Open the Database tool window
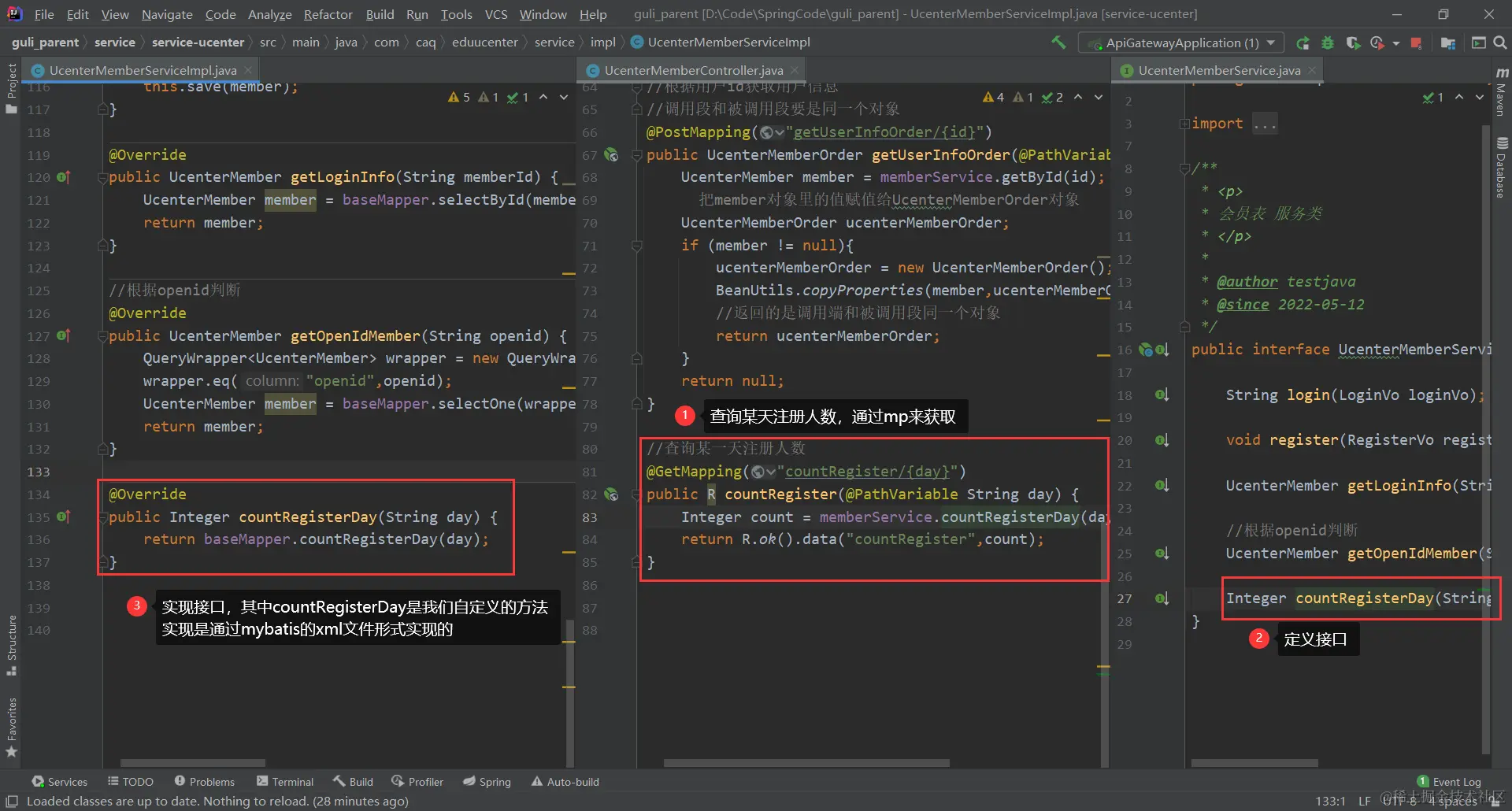Screen dimensions: 1512x811 point(1501,167)
